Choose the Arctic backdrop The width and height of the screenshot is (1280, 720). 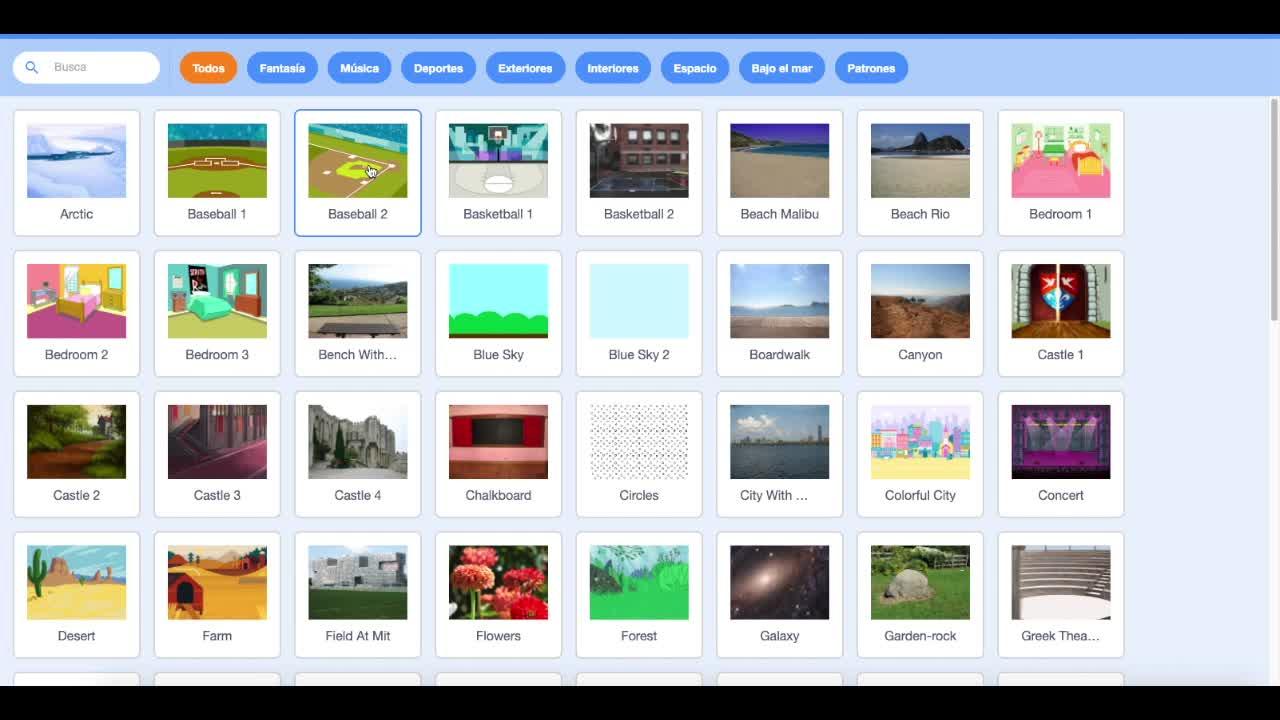tap(77, 173)
